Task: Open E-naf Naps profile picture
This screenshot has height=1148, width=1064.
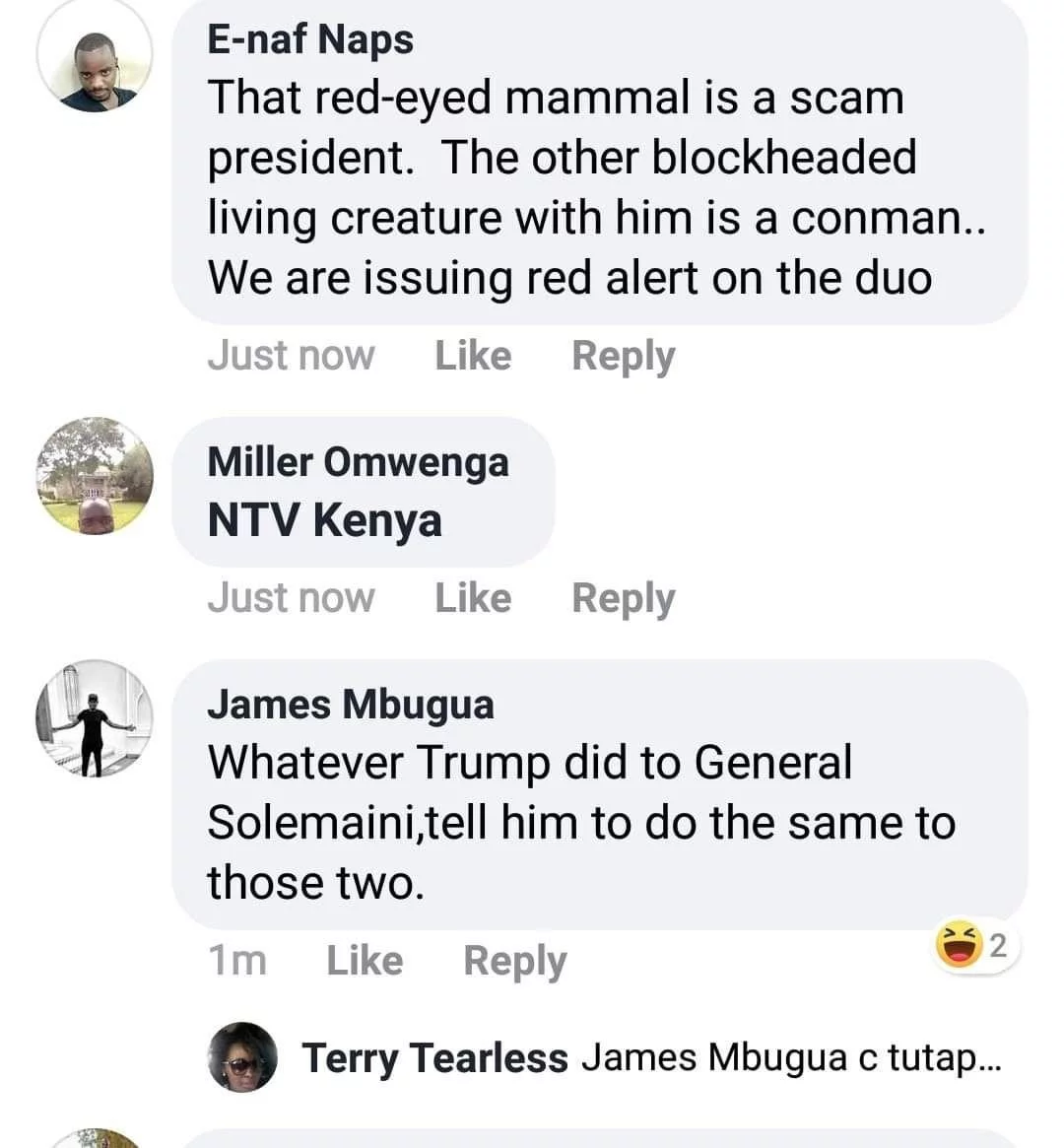Action: (x=95, y=58)
